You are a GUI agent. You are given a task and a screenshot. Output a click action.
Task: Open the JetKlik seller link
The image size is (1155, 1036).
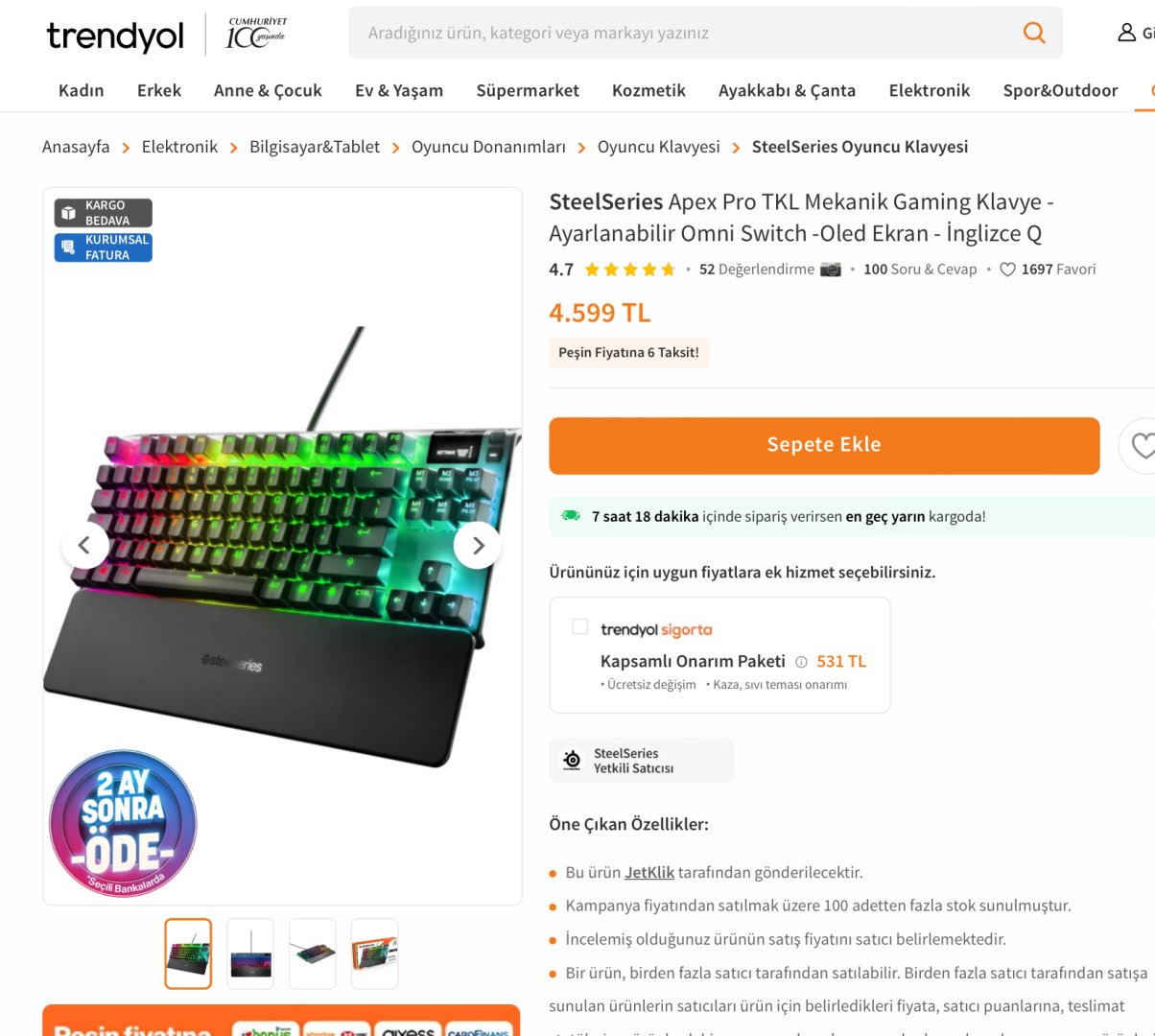coord(649,872)
